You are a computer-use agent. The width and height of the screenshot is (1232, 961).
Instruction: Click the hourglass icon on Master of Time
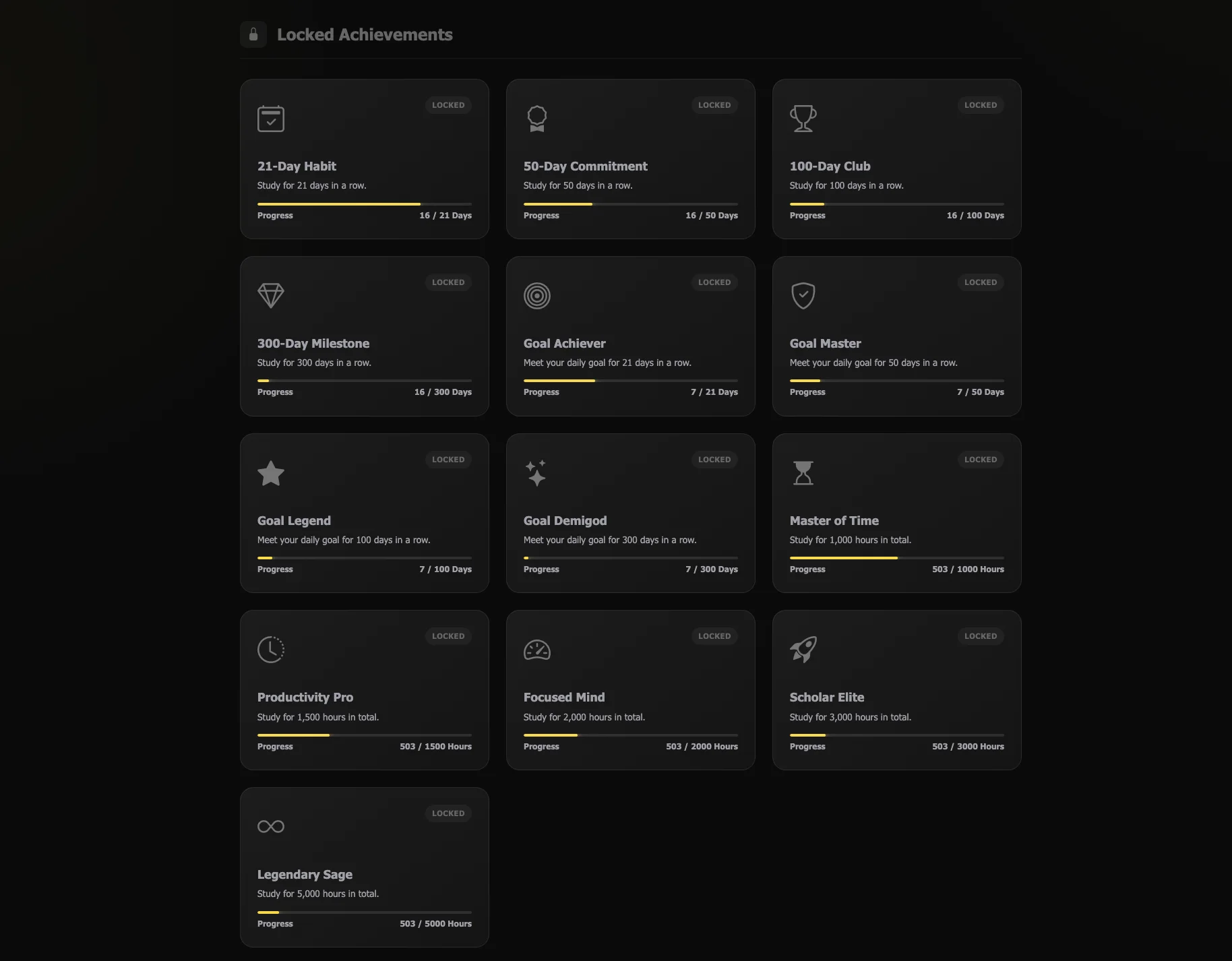pos(803,473)
